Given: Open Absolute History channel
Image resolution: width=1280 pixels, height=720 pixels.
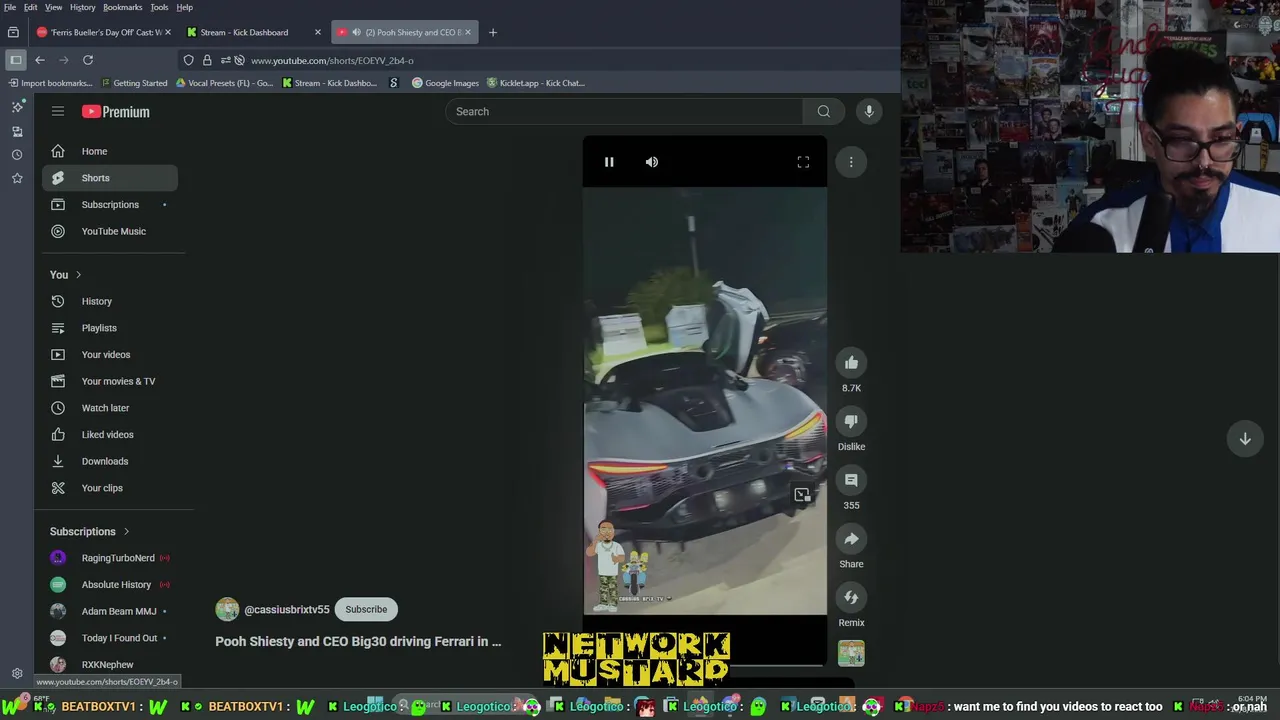Looking at the screenshot, I should (110, 585).
